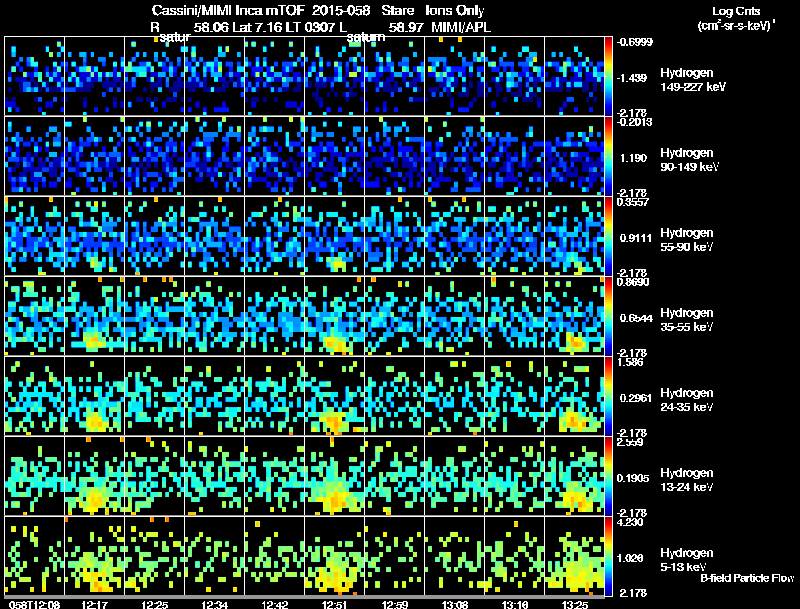Select the '12:59' time axis label

coord(395,605)
